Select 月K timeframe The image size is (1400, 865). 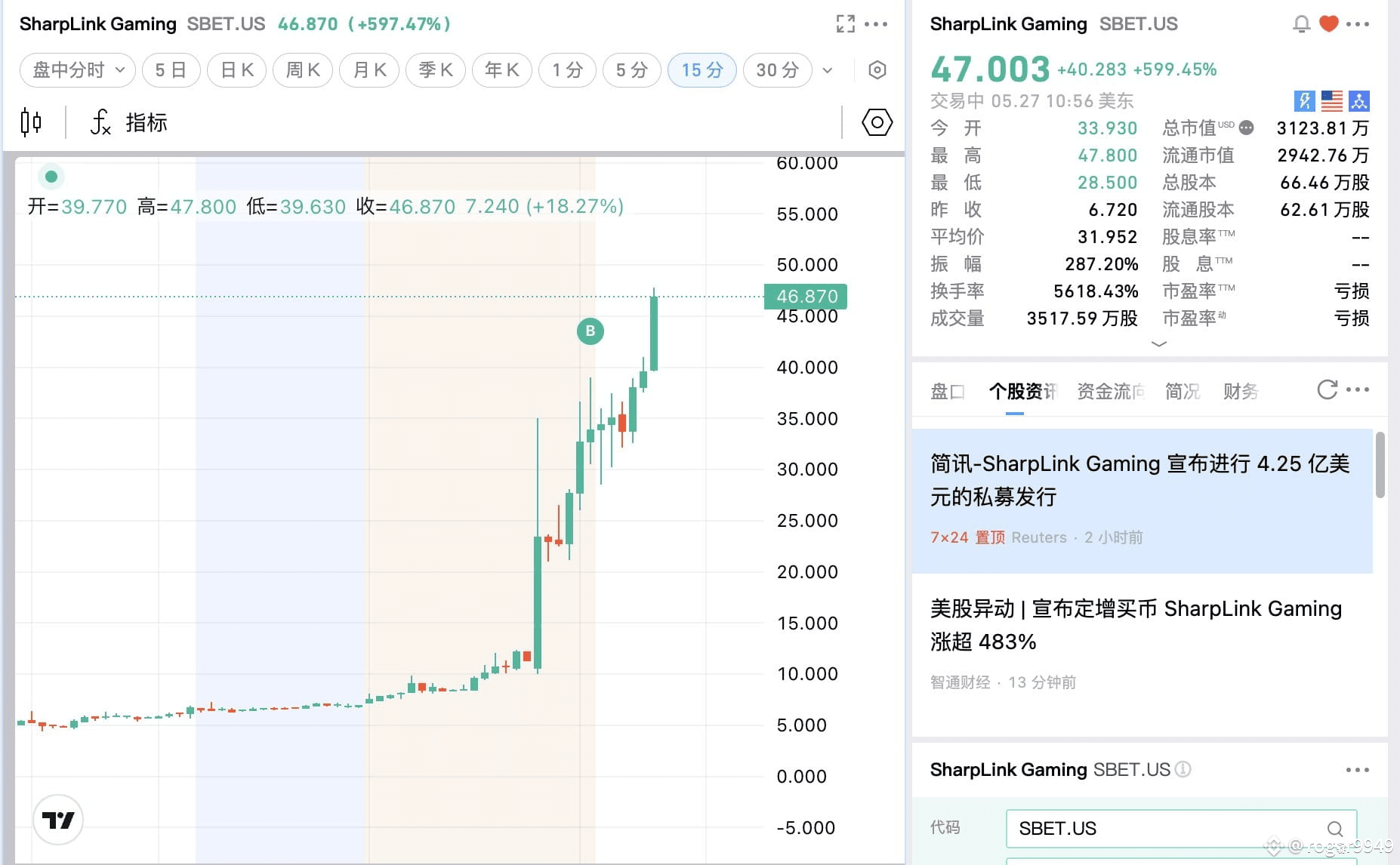[x=369, y=70]
